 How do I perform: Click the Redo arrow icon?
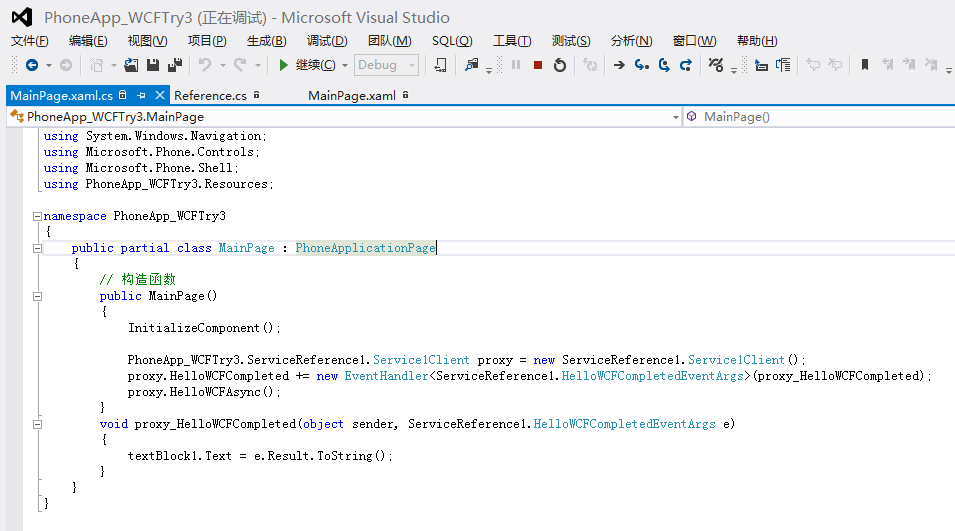point(241,65)
